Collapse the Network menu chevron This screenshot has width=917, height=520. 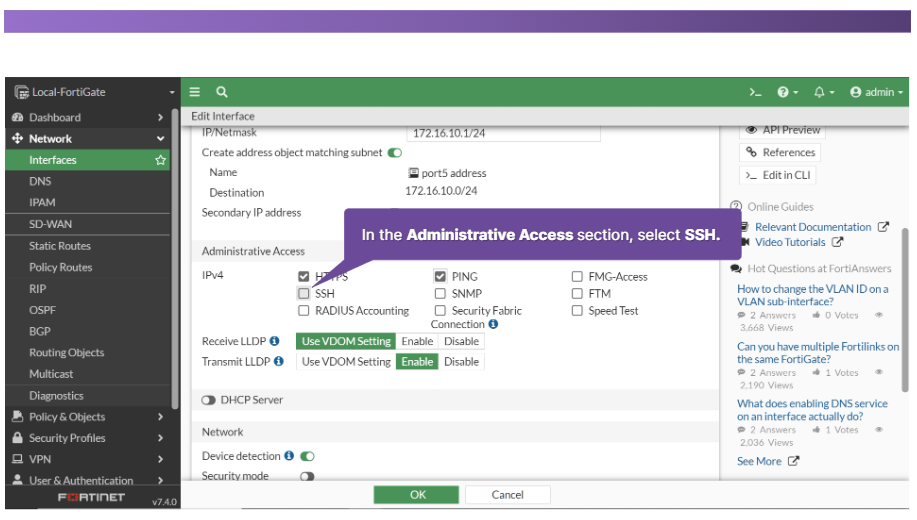point(160,139)
